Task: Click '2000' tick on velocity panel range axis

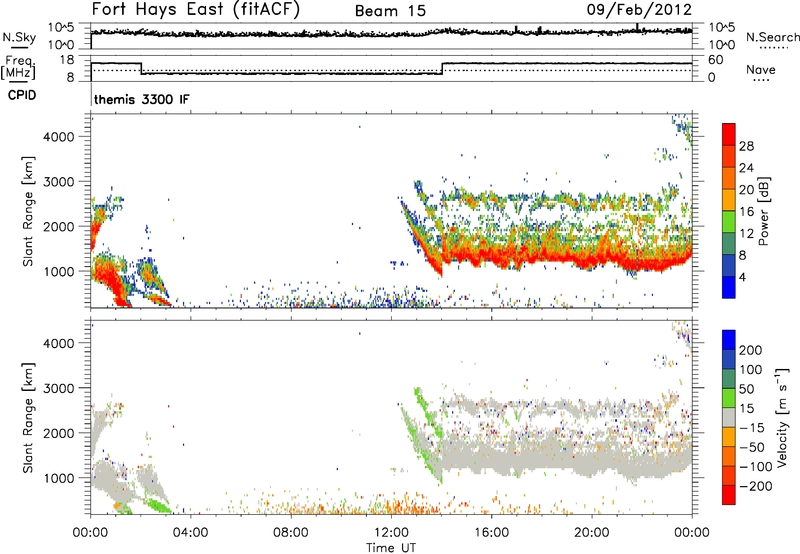Action: [59, 433]
